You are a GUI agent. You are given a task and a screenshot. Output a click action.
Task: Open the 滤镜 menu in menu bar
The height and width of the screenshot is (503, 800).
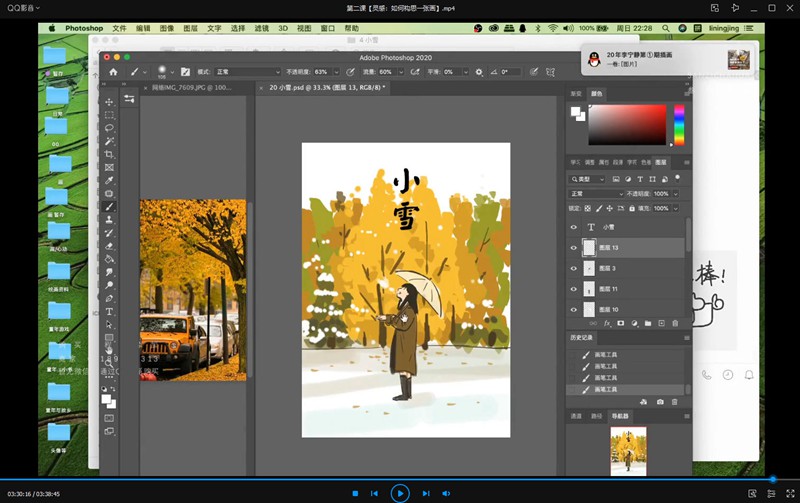tap(261, 28)
